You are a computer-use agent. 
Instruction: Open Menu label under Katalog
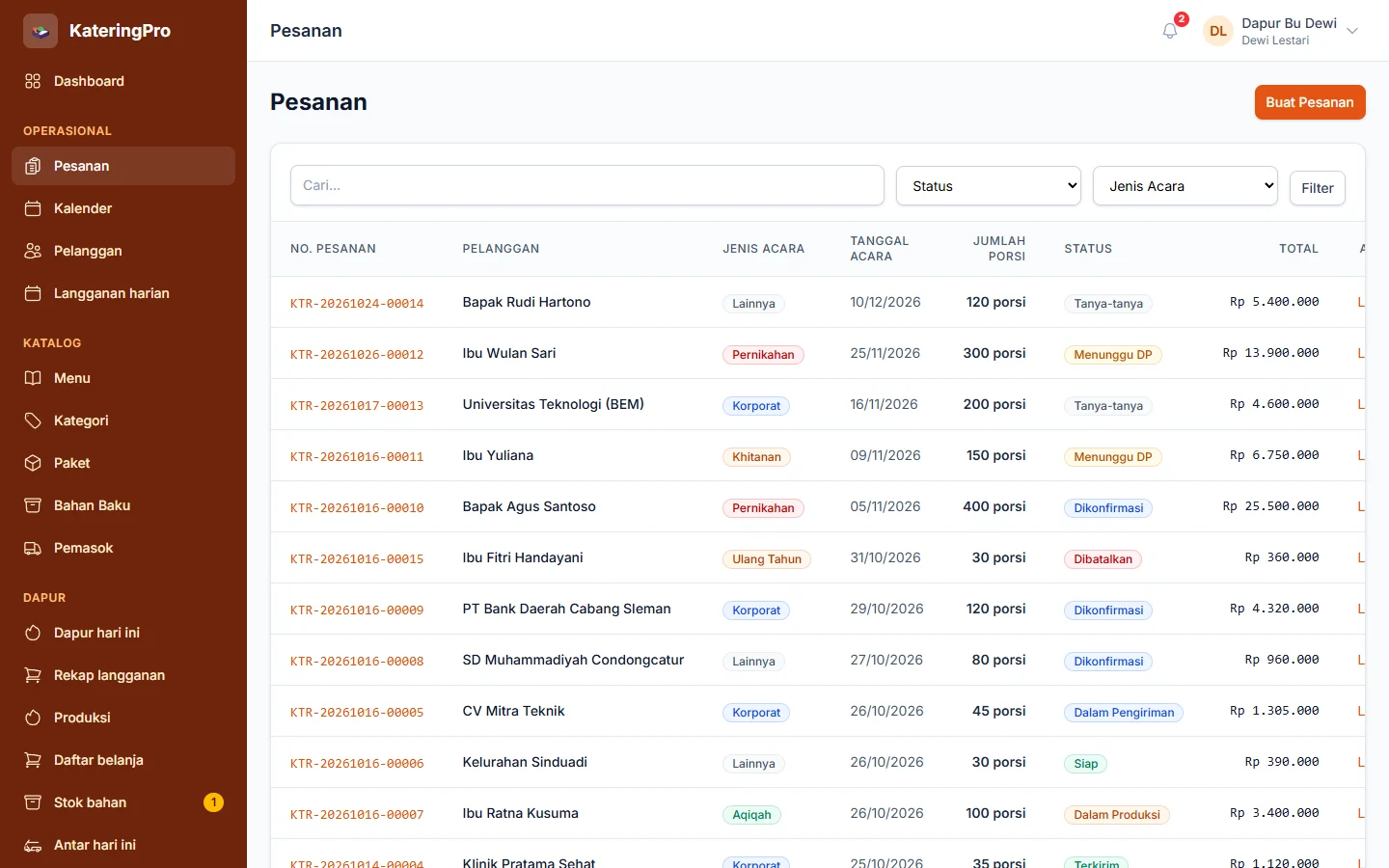pyautogui.click(x=72, y=378)
